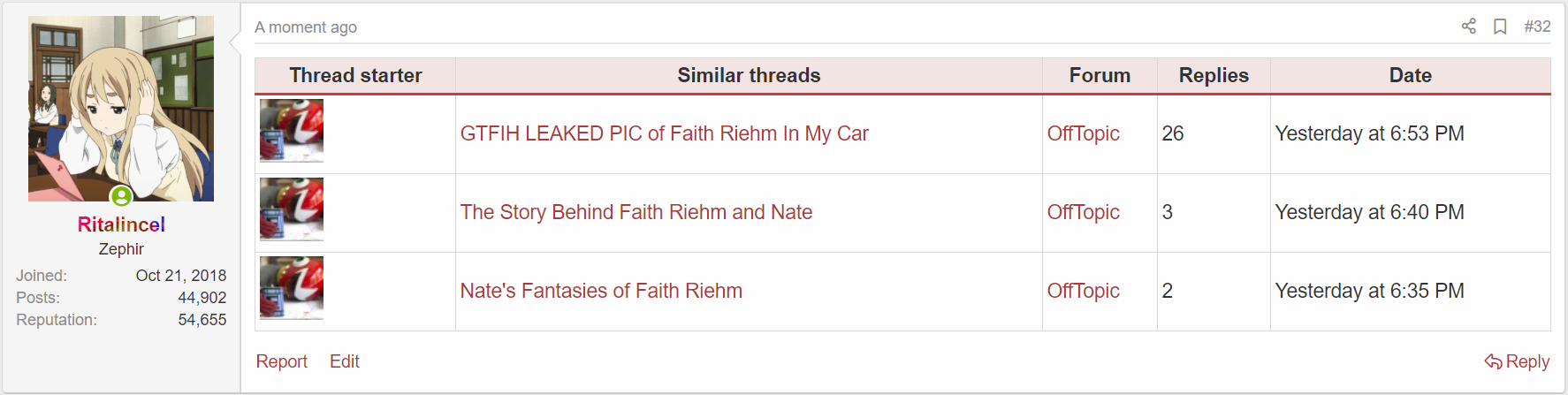Go to OffTopic forum in second row
The image size is (1568, 395).
pos(1083,212)
